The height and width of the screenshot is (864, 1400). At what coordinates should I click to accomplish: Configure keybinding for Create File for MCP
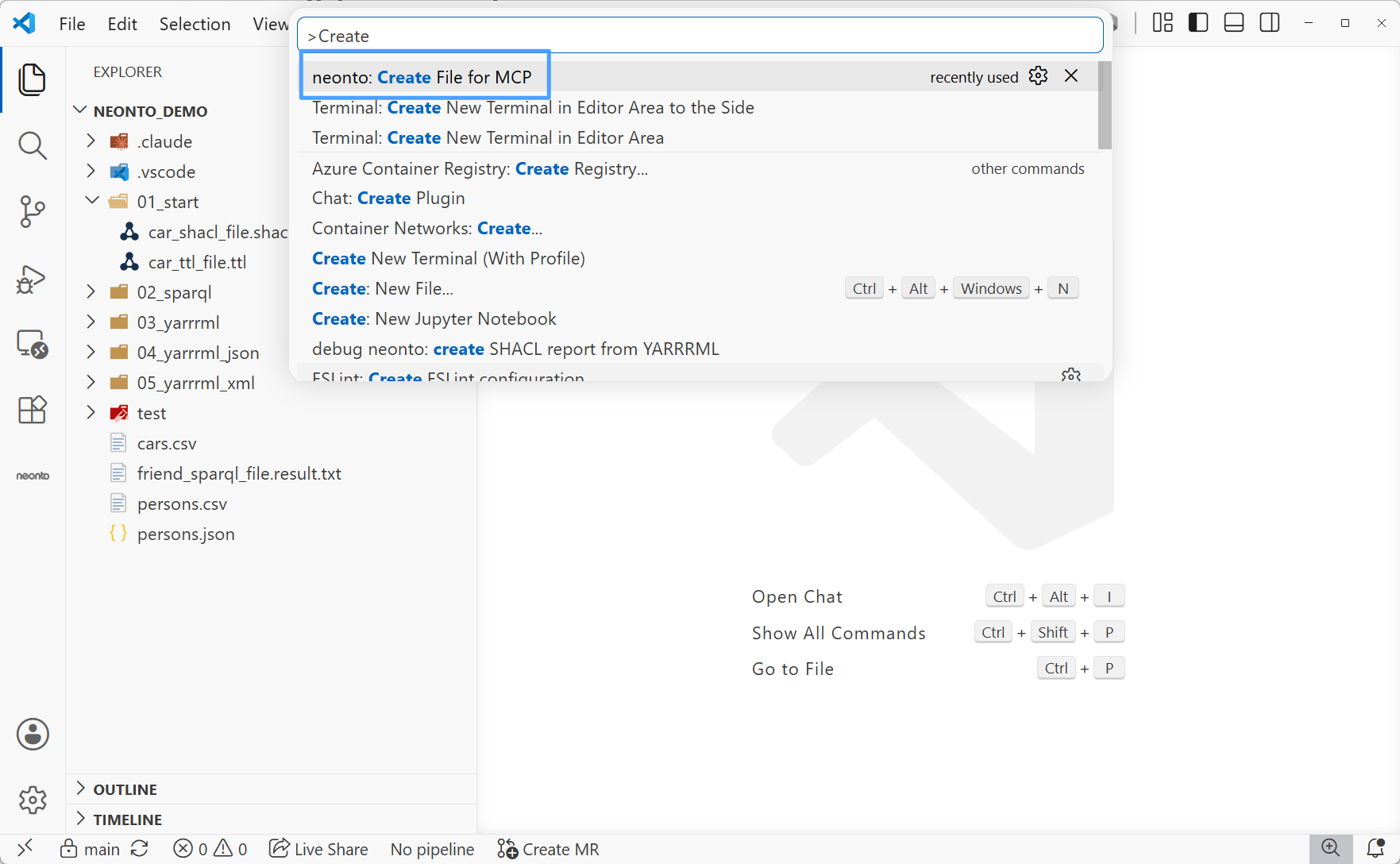coord(1038,76)
